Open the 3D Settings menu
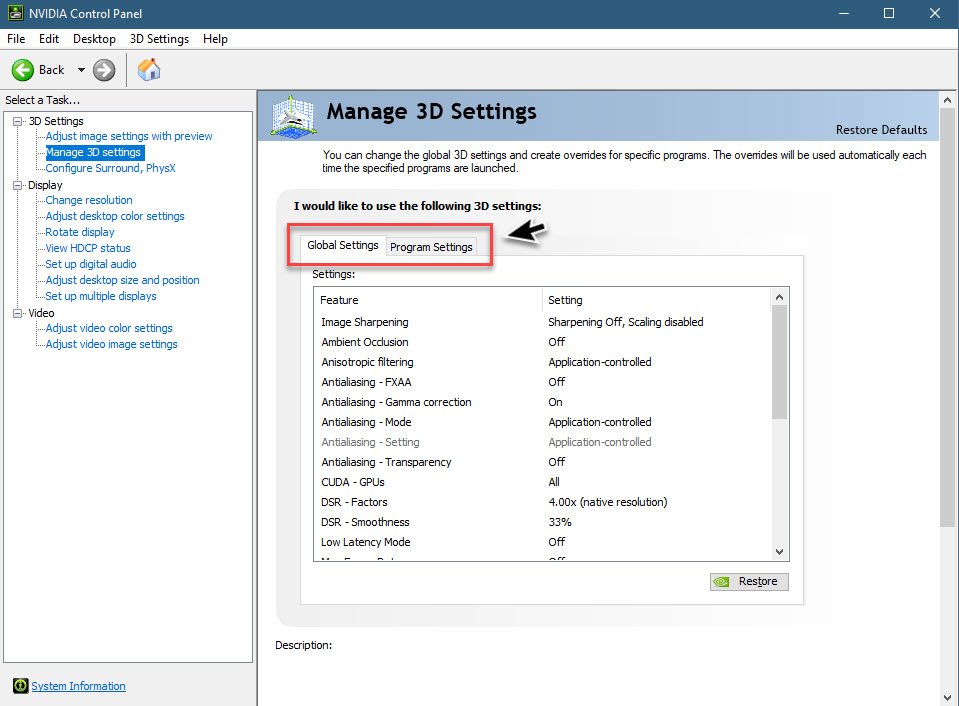Image resolution: width=959 pixels, height=706 pixels. coord(159,38)
